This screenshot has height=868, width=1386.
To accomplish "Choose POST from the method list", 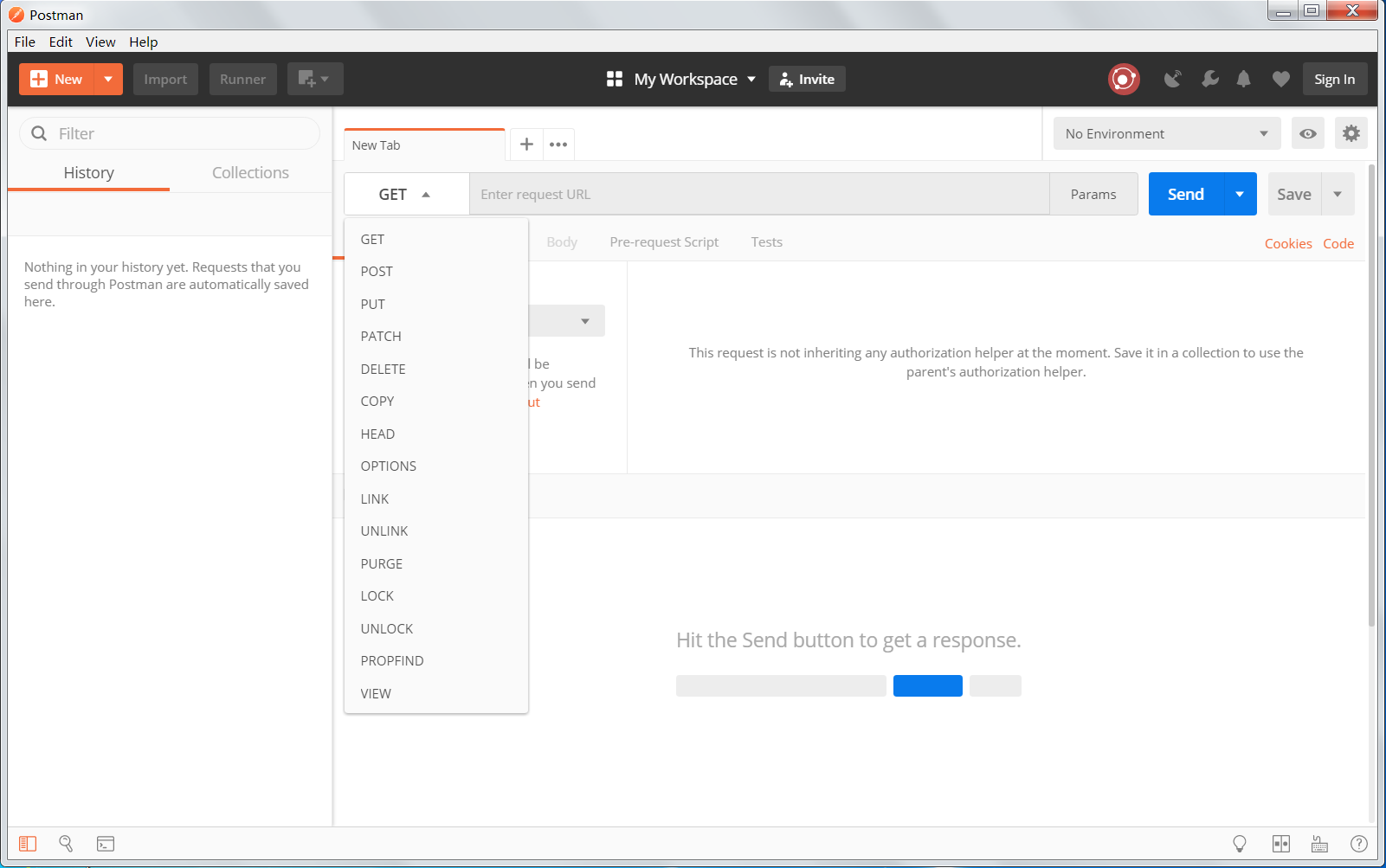I will coord(436,271).
